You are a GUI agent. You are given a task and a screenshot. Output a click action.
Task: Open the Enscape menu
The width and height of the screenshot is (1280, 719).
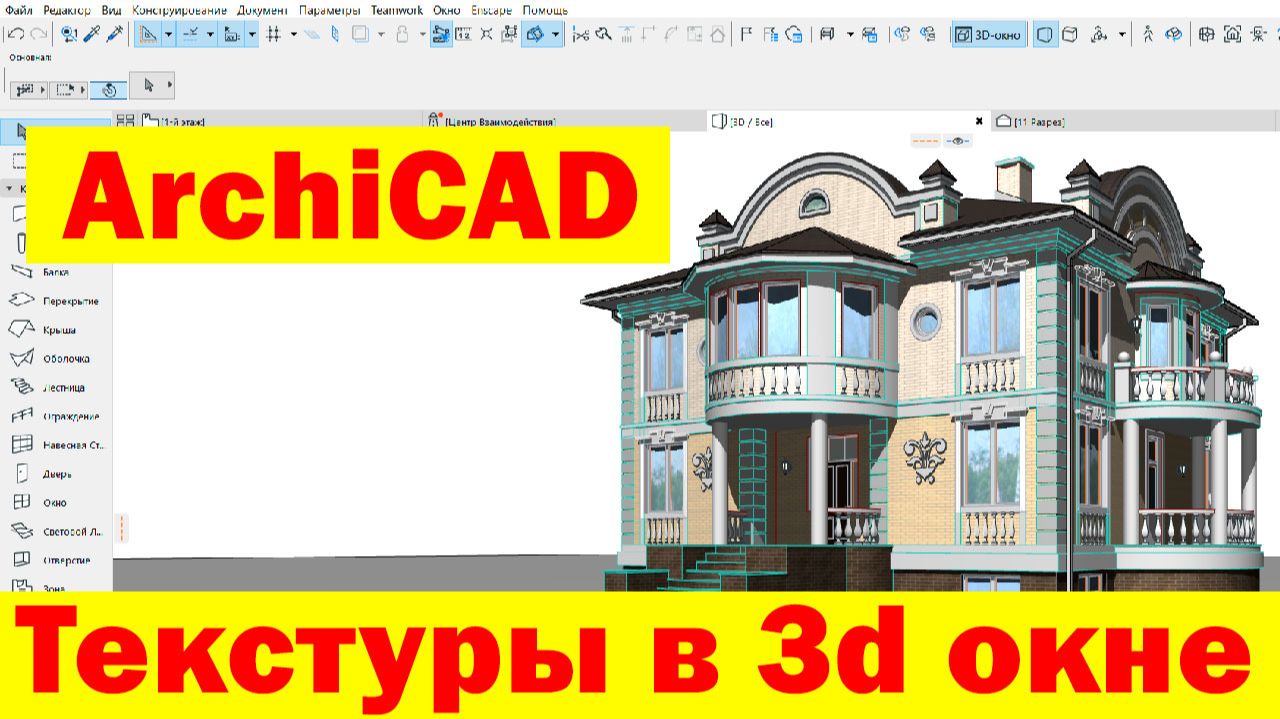tap(491, 10)
